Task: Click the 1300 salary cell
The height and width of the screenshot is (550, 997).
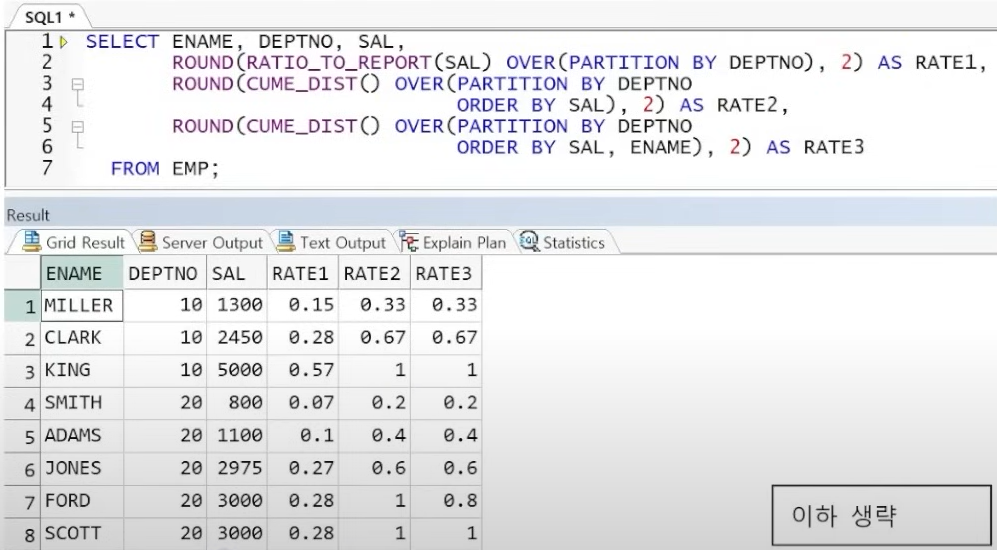Action: coord(237,306)
